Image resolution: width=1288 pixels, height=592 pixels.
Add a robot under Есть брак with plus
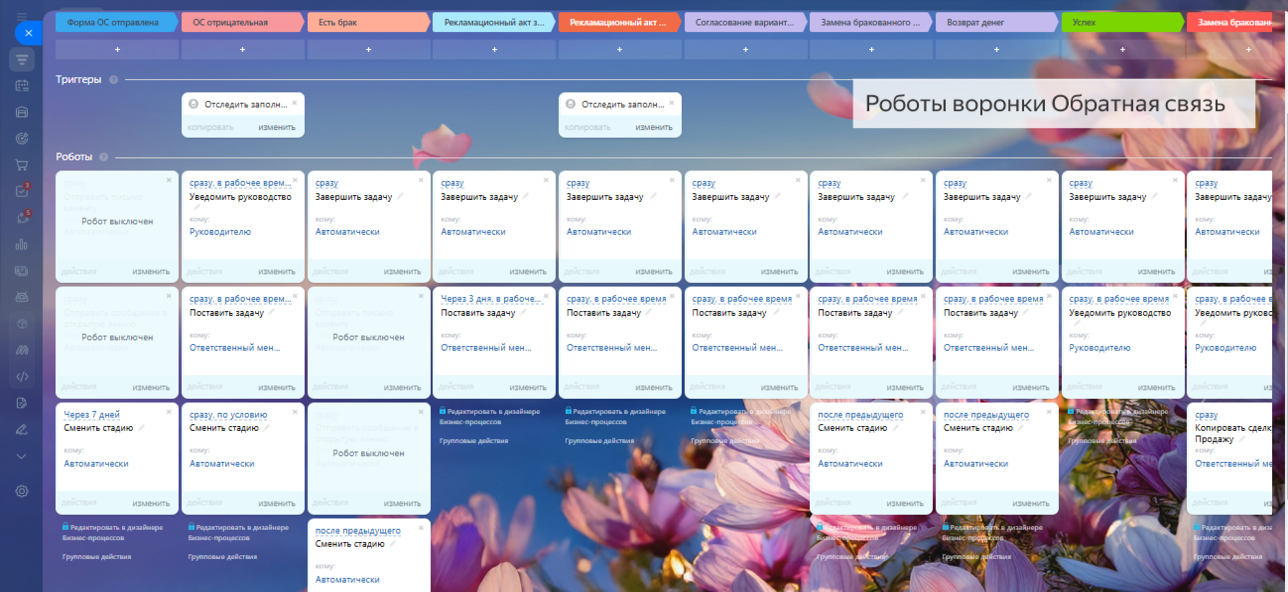368,49
